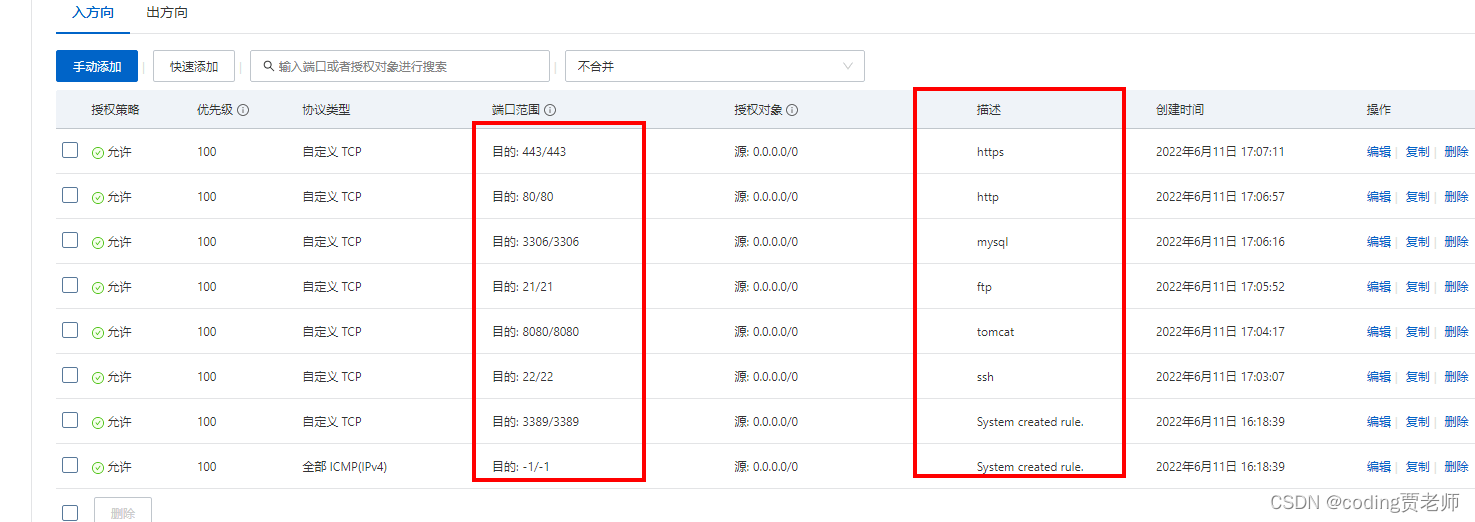Viewport: 1475px width, 522px height.
Task: Click 编辑 for the port 3389 rule
Action: [1379, 422]
